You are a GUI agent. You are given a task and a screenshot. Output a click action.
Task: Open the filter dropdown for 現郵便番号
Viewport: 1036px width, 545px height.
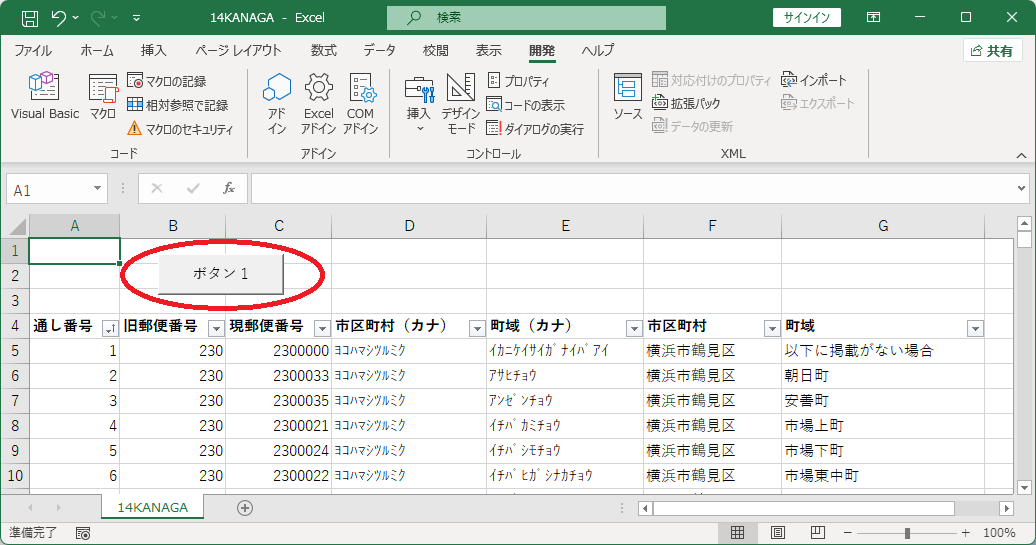pos(322,328)
